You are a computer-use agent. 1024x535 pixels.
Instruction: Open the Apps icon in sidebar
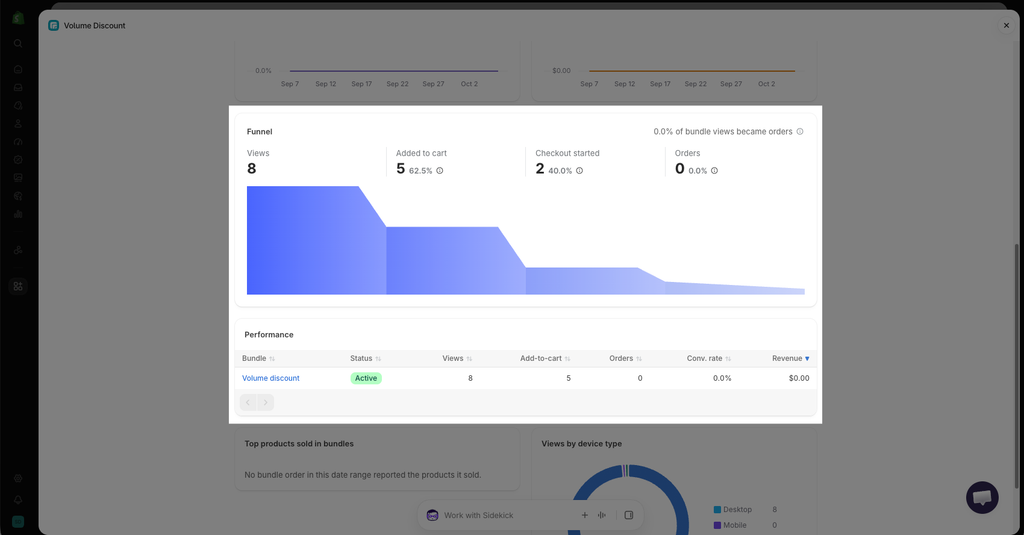pyautogui.click(x=18, y=286)
